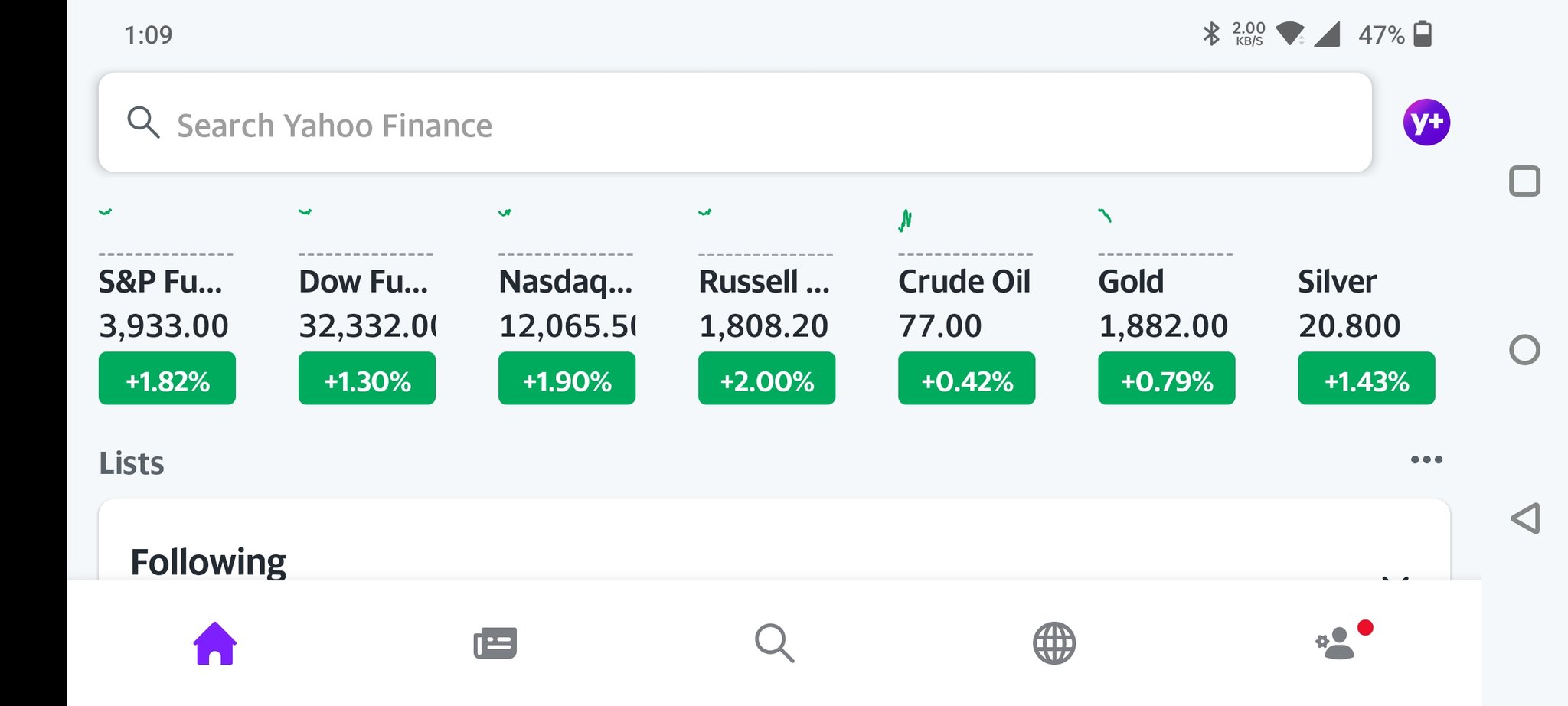Screen dimensions: 1568x706
Task: Open the Markets globe tab
Action: tap(1054, 643)
